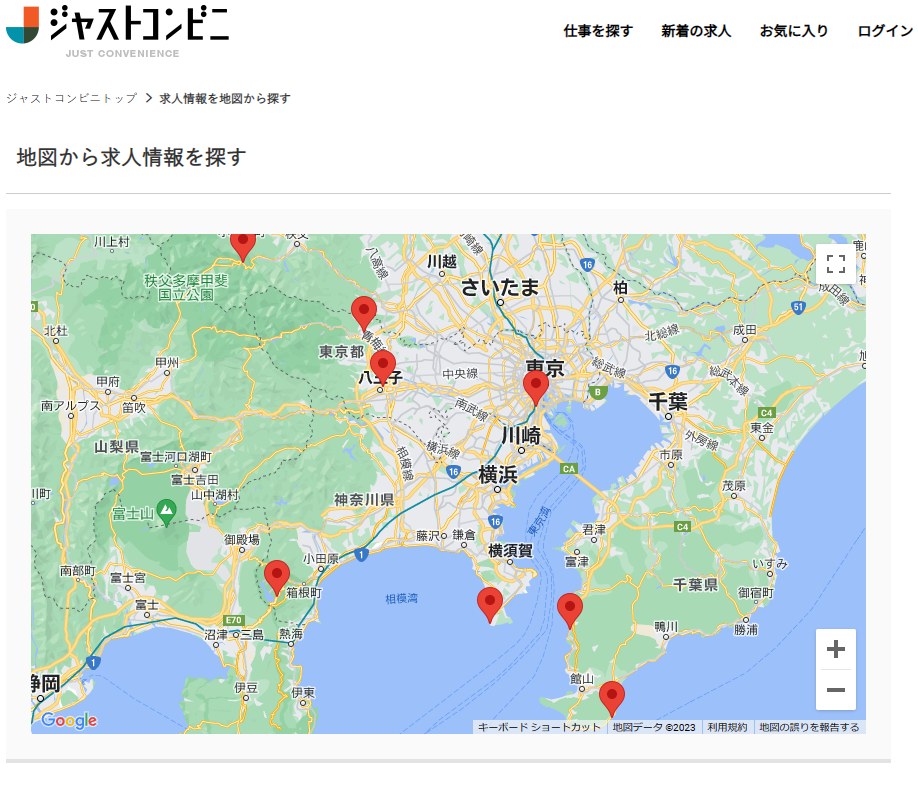Click the 成田 label on map

[744, 330]
